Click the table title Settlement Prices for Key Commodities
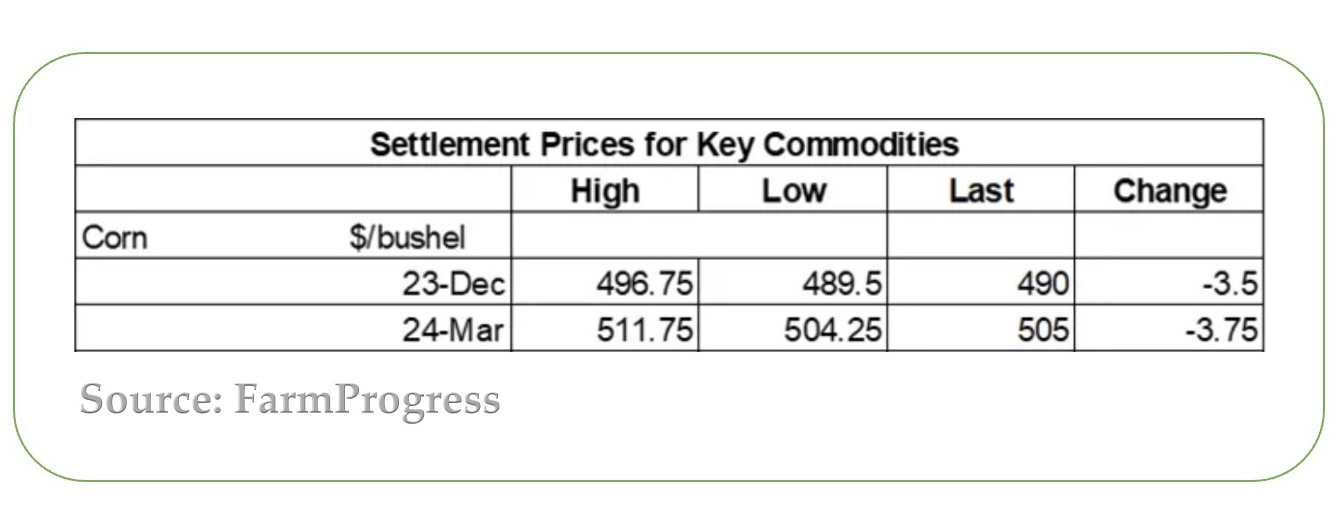 (664, 144)
